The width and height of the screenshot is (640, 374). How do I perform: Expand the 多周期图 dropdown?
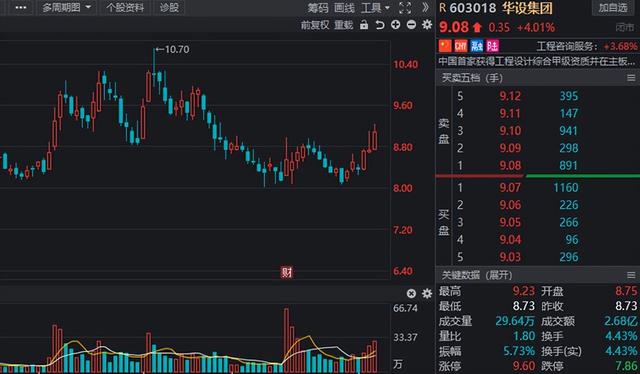coord(67,7)
